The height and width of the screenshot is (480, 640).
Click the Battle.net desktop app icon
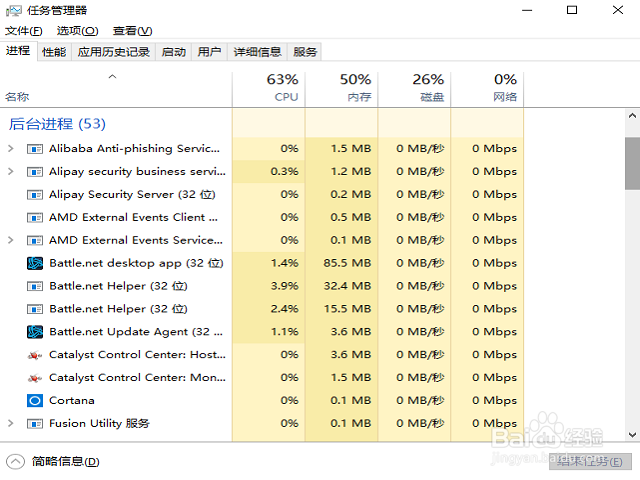tap(34, 263)
